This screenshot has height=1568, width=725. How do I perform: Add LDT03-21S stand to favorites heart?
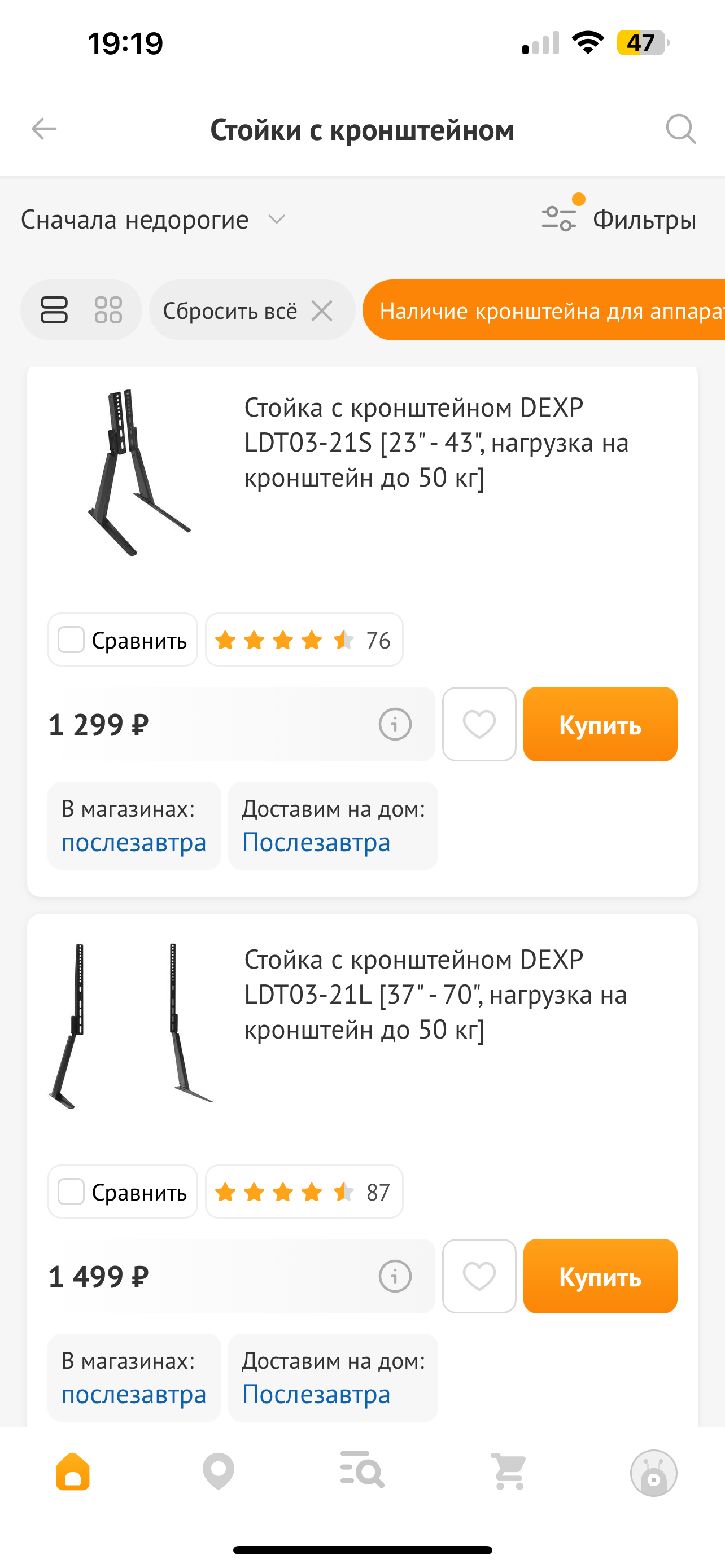coord(479,724)
